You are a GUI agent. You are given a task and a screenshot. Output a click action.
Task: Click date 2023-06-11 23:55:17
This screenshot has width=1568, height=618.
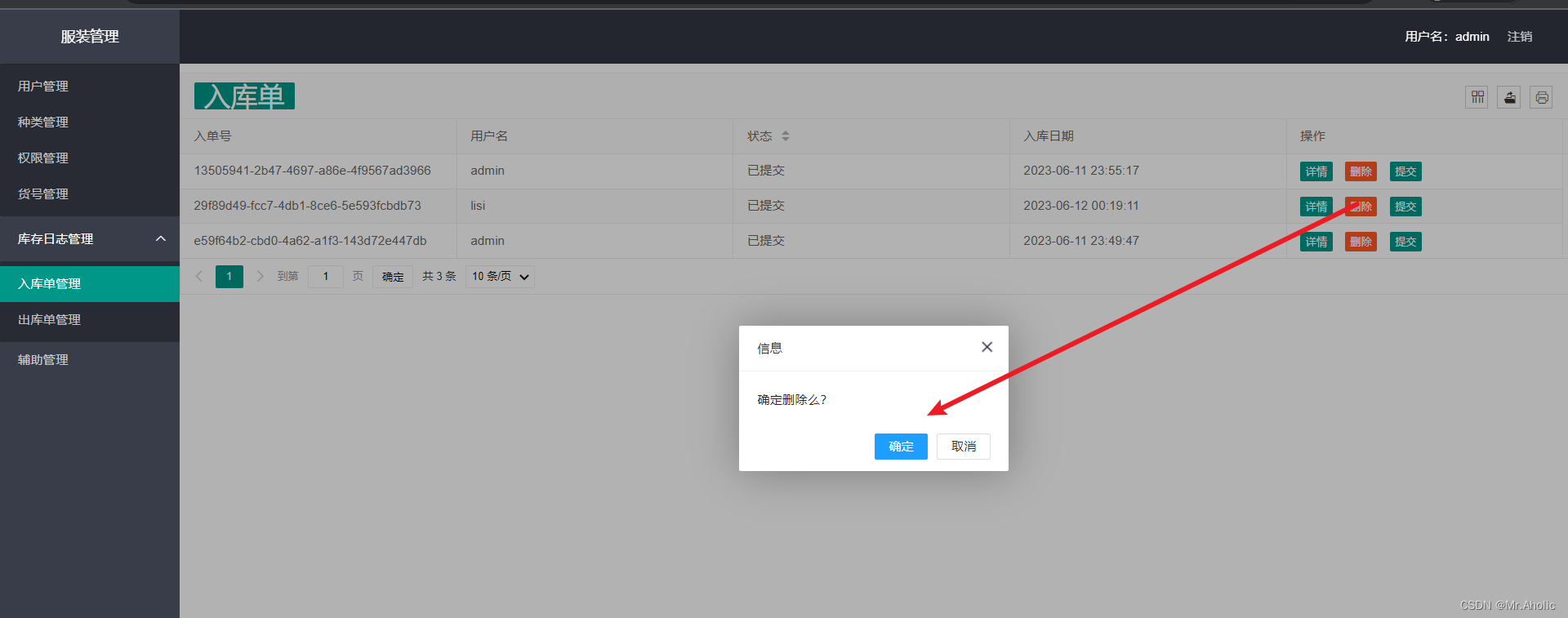point(1081,171)
